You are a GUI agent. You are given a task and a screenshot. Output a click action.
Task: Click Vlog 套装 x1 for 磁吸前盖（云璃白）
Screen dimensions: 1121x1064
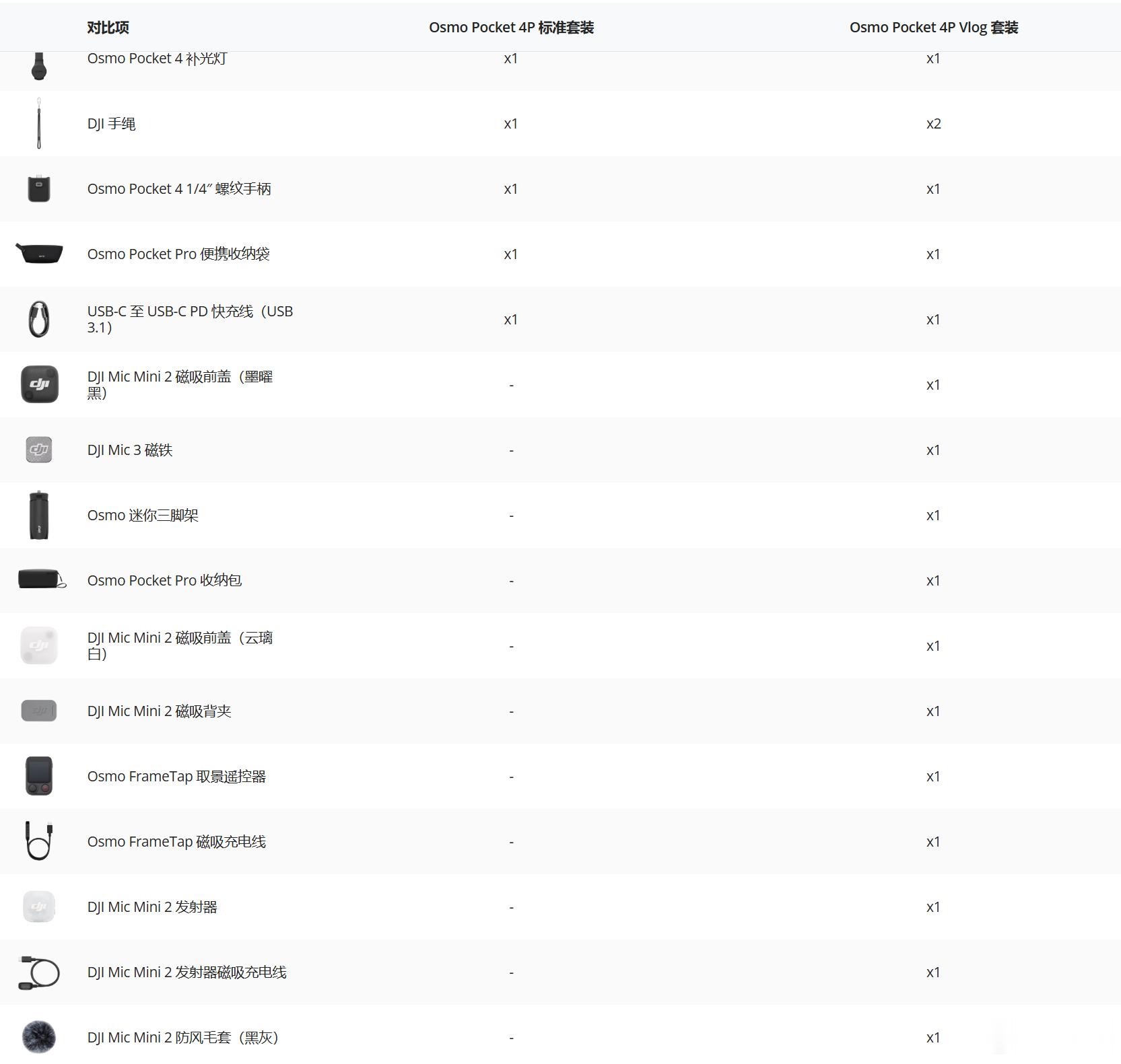933,646
